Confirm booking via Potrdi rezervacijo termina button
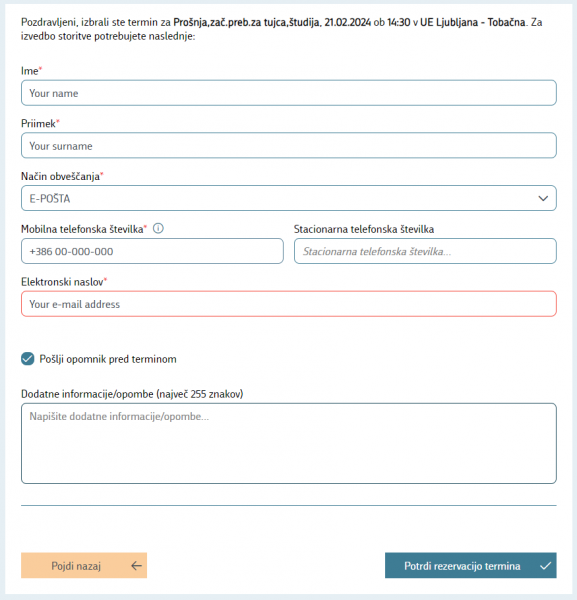This screenshot has height=600, width=577. (x=471, y=565)
